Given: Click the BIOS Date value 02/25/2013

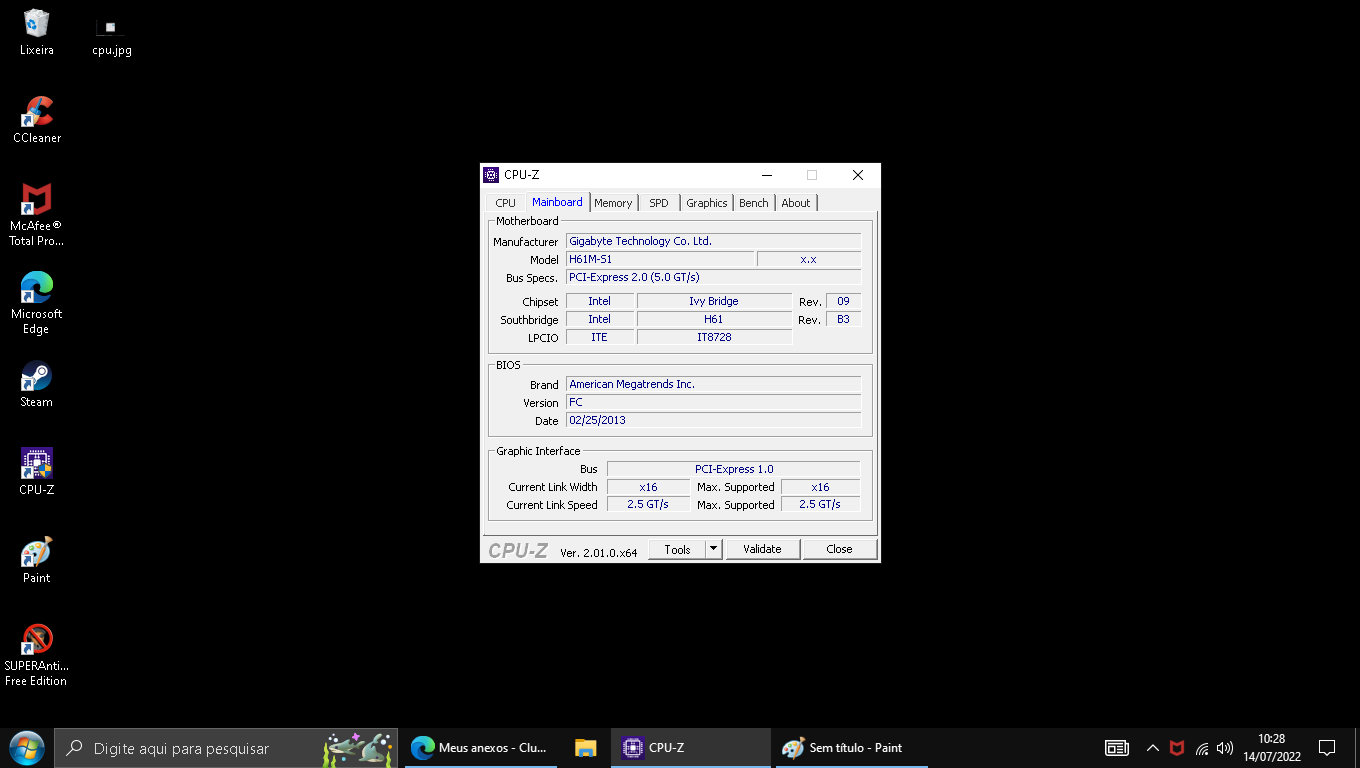Looking at the screenshot, I should click(x=713, y=420).
